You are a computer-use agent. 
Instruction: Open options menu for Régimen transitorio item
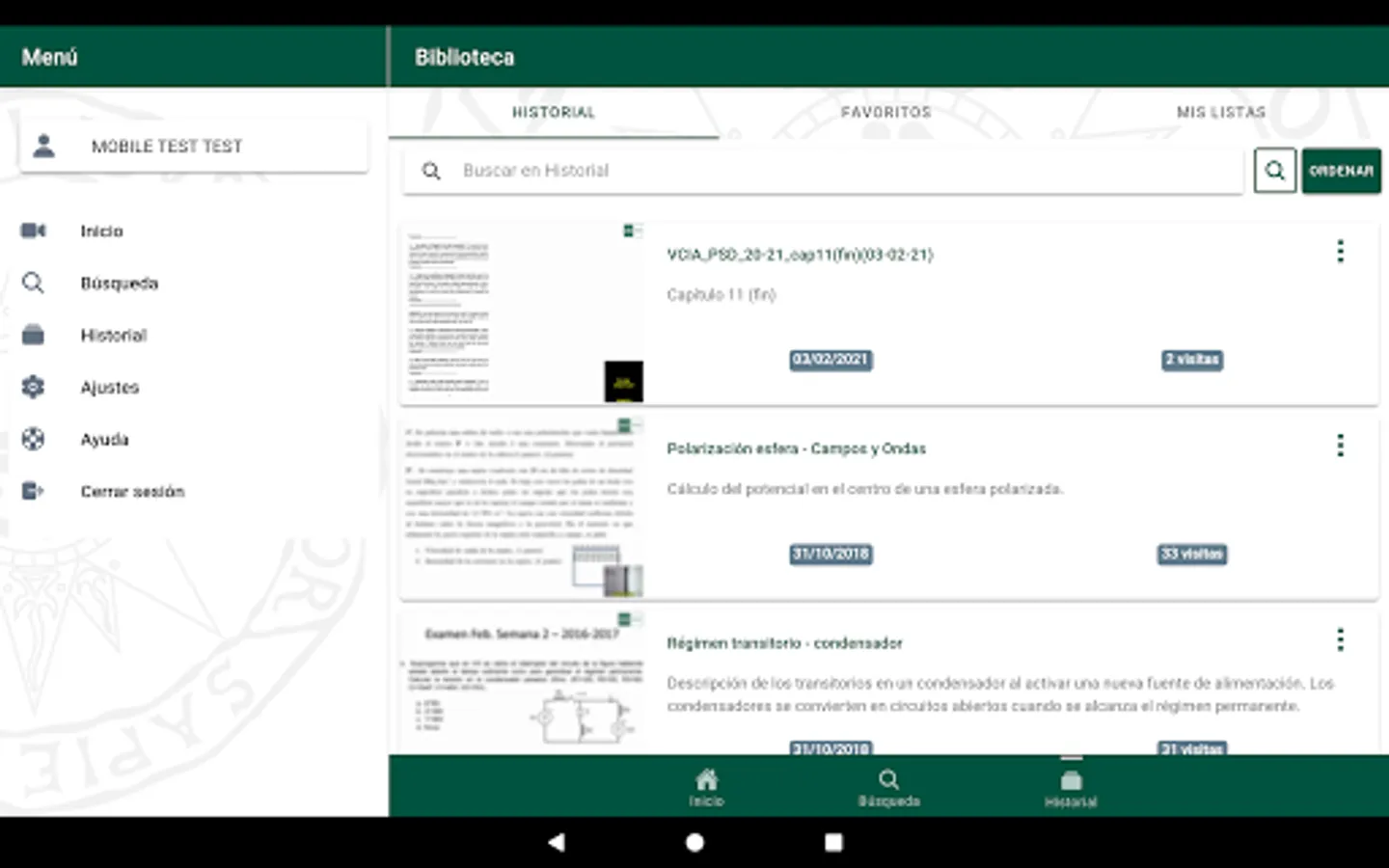point(1340,639)
